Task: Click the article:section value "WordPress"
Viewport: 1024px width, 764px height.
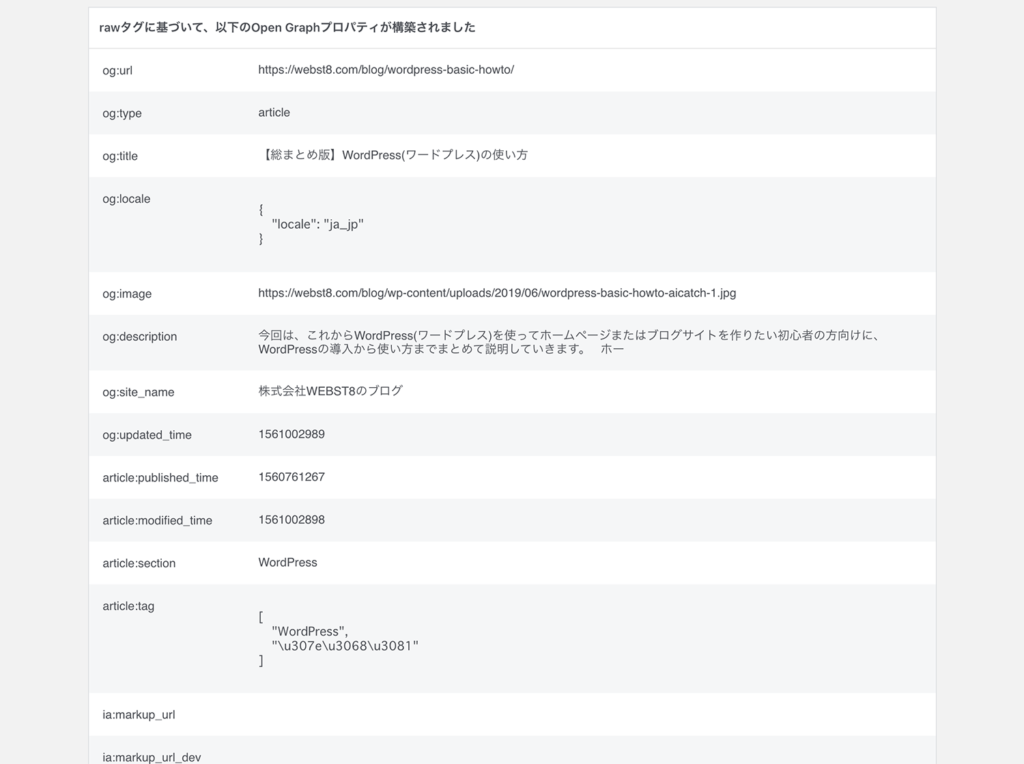Action: pos(288,562)
